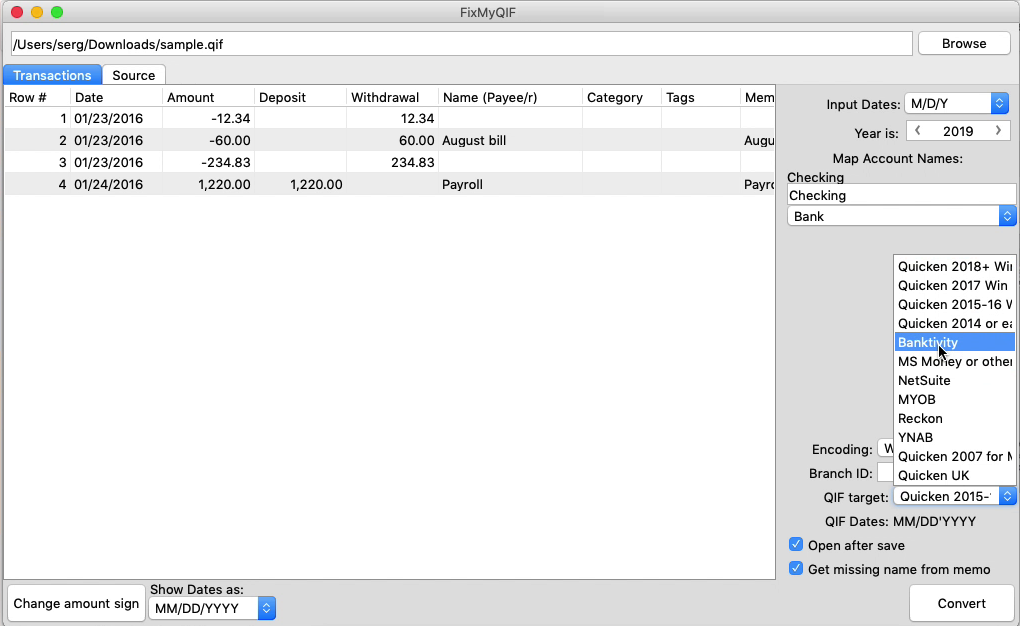The width and height of the screenshot is (1020, 626).
Task: Click the 234.83 withdrawal cell
Action: click(x=392, y=163)
